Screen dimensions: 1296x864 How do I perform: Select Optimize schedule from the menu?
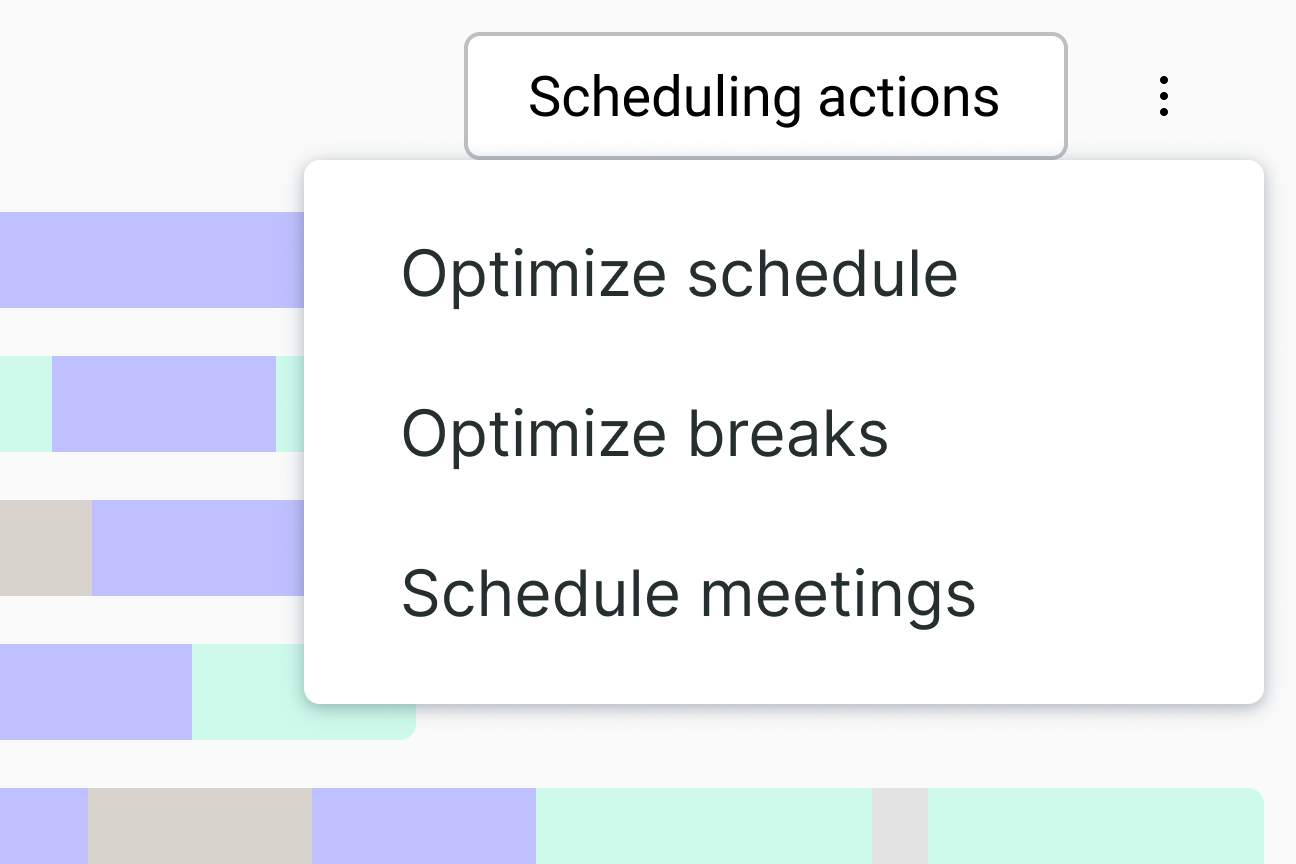point(680,273)
